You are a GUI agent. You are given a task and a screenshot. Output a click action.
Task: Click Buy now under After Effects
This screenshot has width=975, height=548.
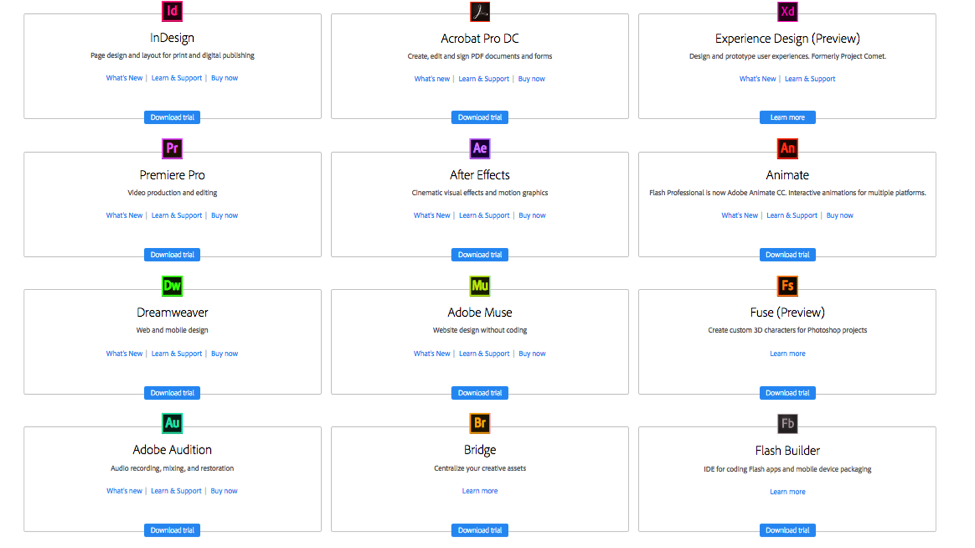tap(532, 216)
